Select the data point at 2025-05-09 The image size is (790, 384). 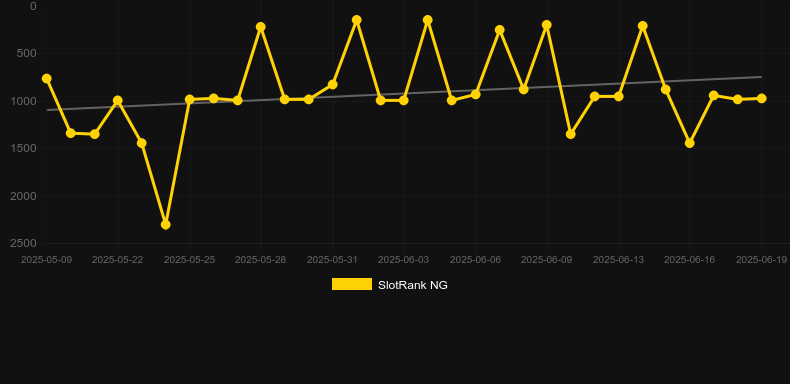47,79
